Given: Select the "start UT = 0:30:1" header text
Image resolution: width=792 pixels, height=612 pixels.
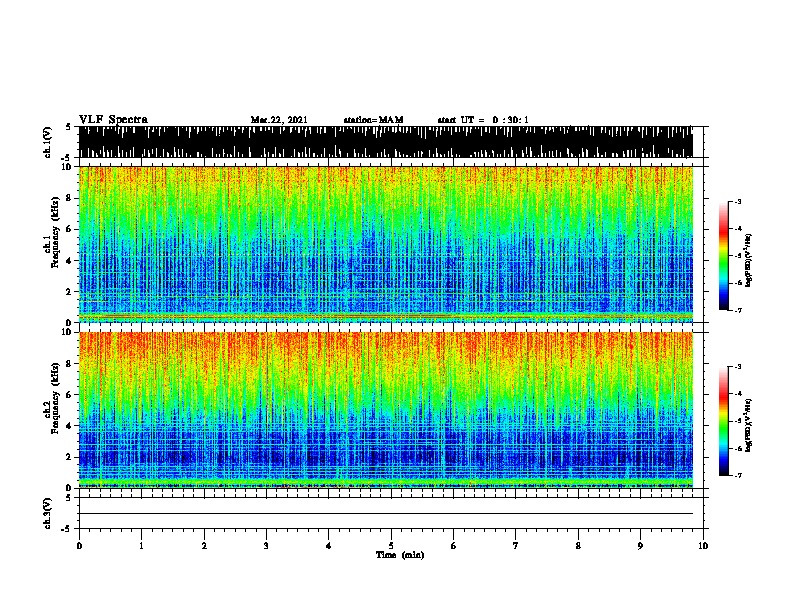Looking at the screenshot, I should [483, 120].
